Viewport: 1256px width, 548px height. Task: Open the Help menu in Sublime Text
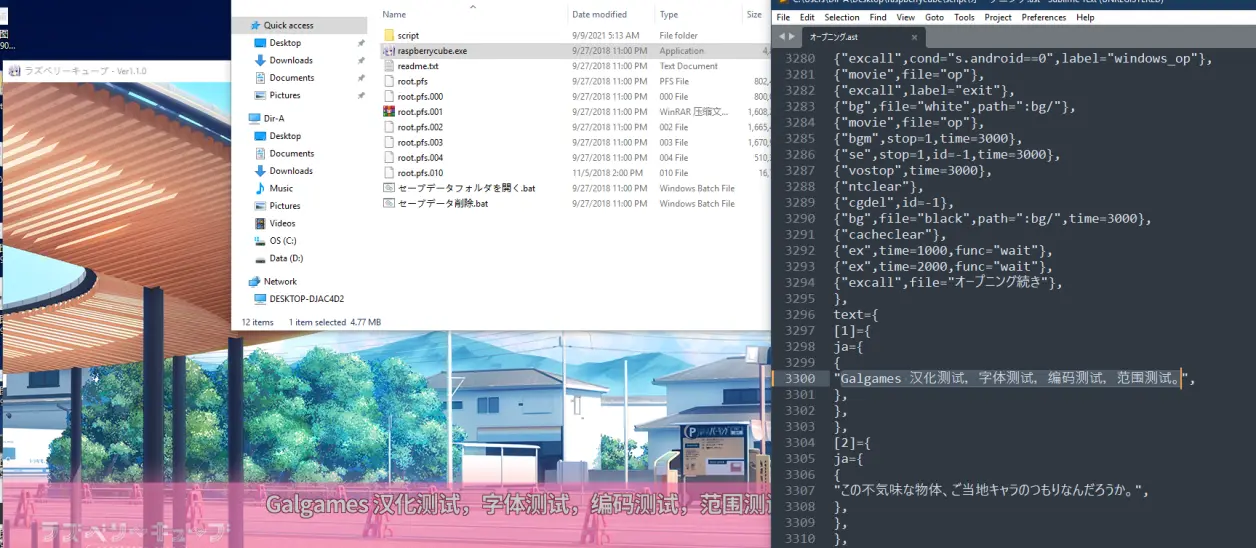click(x=1085, y=17)
